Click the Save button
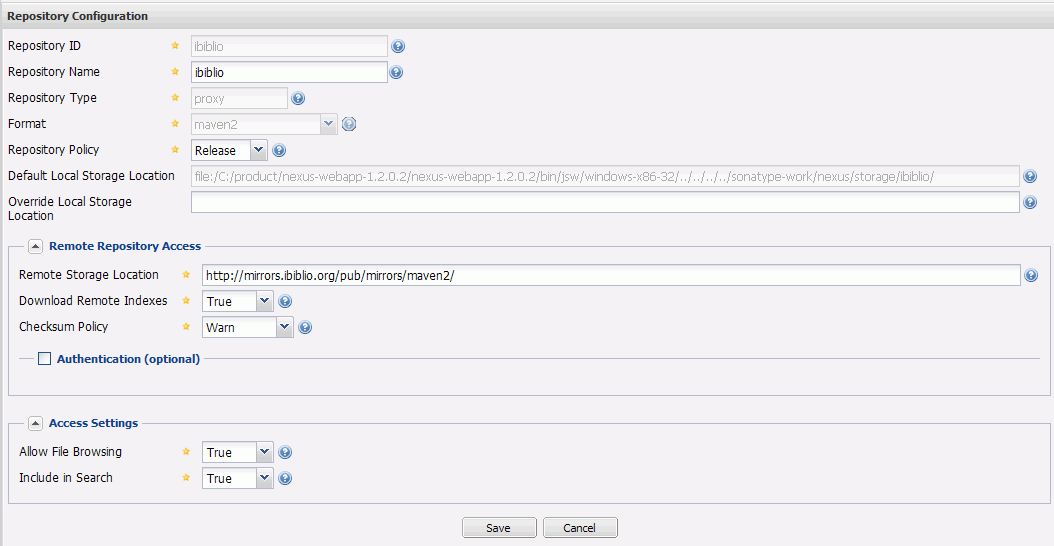Viewport: 1054px width, 546px height. [x=499, y=528]
